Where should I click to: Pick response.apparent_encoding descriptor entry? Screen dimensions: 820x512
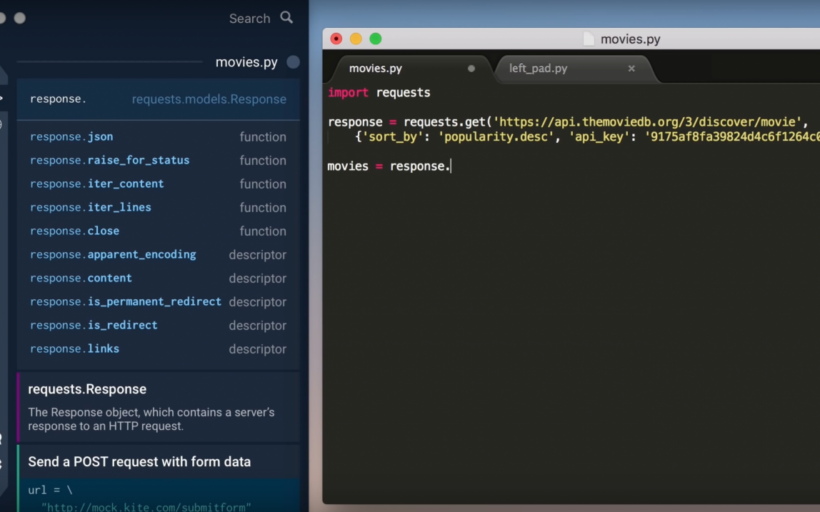click(113, 255)
